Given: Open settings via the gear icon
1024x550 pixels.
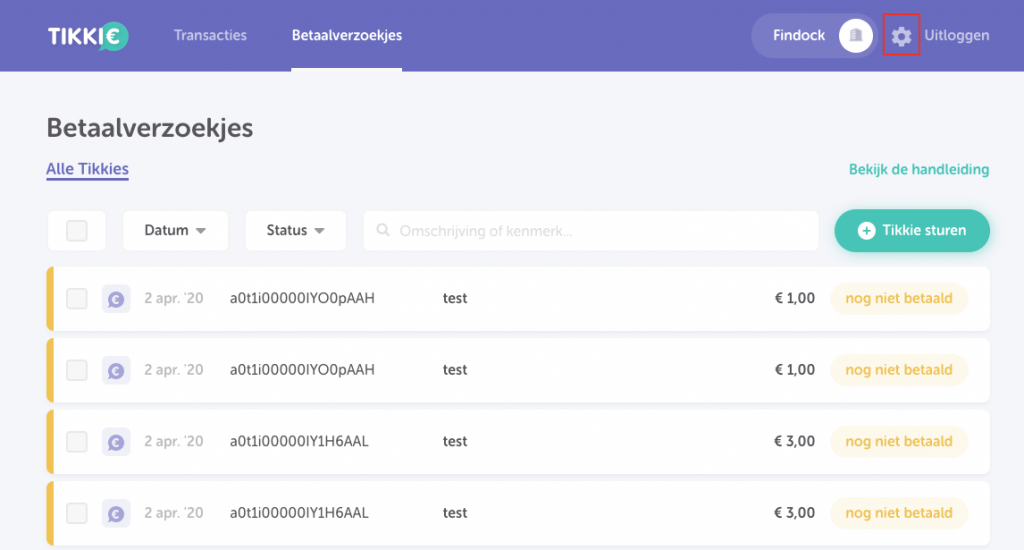Looking at the screenshot, I should pyautogui.click(x=901, y=36).
